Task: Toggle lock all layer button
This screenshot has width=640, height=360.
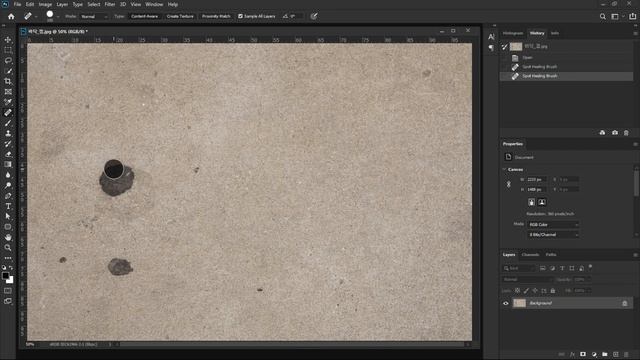Action: [553, 291]
